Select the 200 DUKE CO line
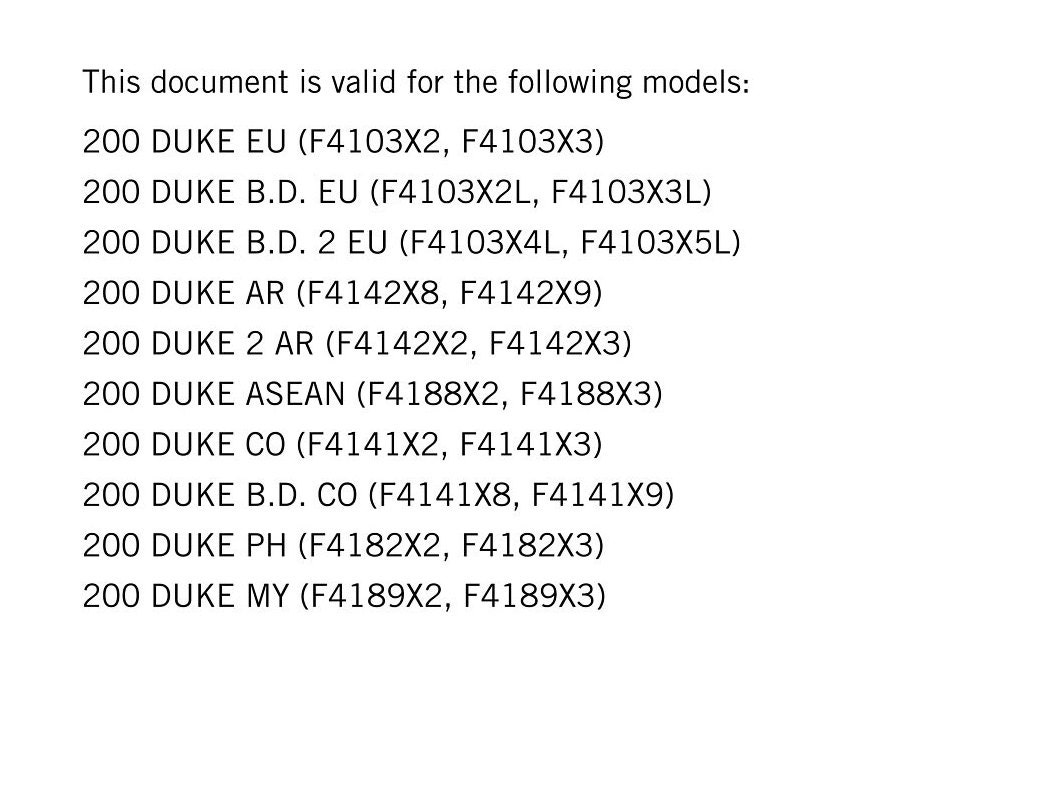 (x=342, y=445)
